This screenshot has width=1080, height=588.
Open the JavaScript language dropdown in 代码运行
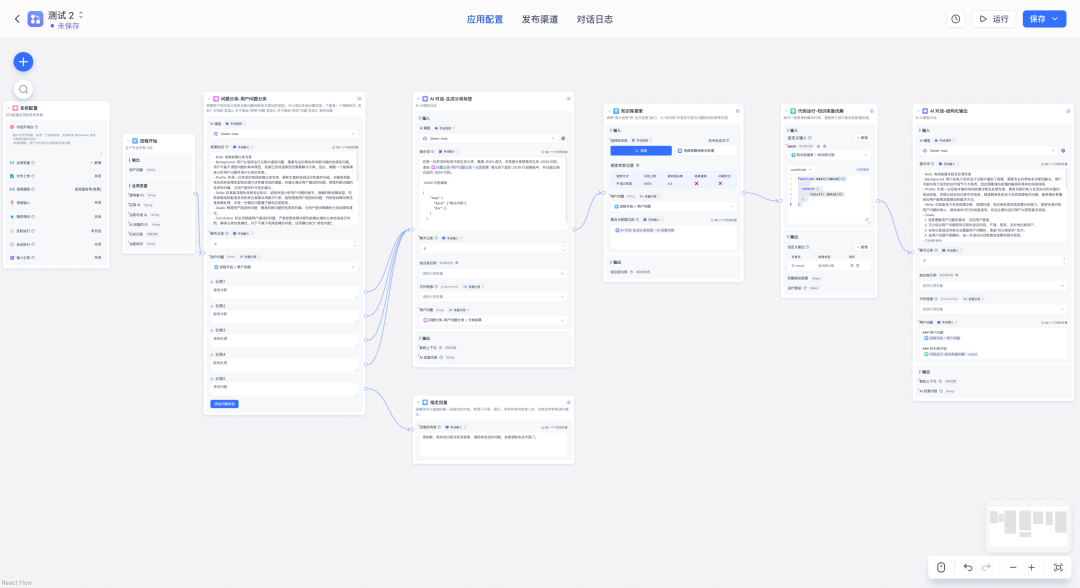point(800,169)
